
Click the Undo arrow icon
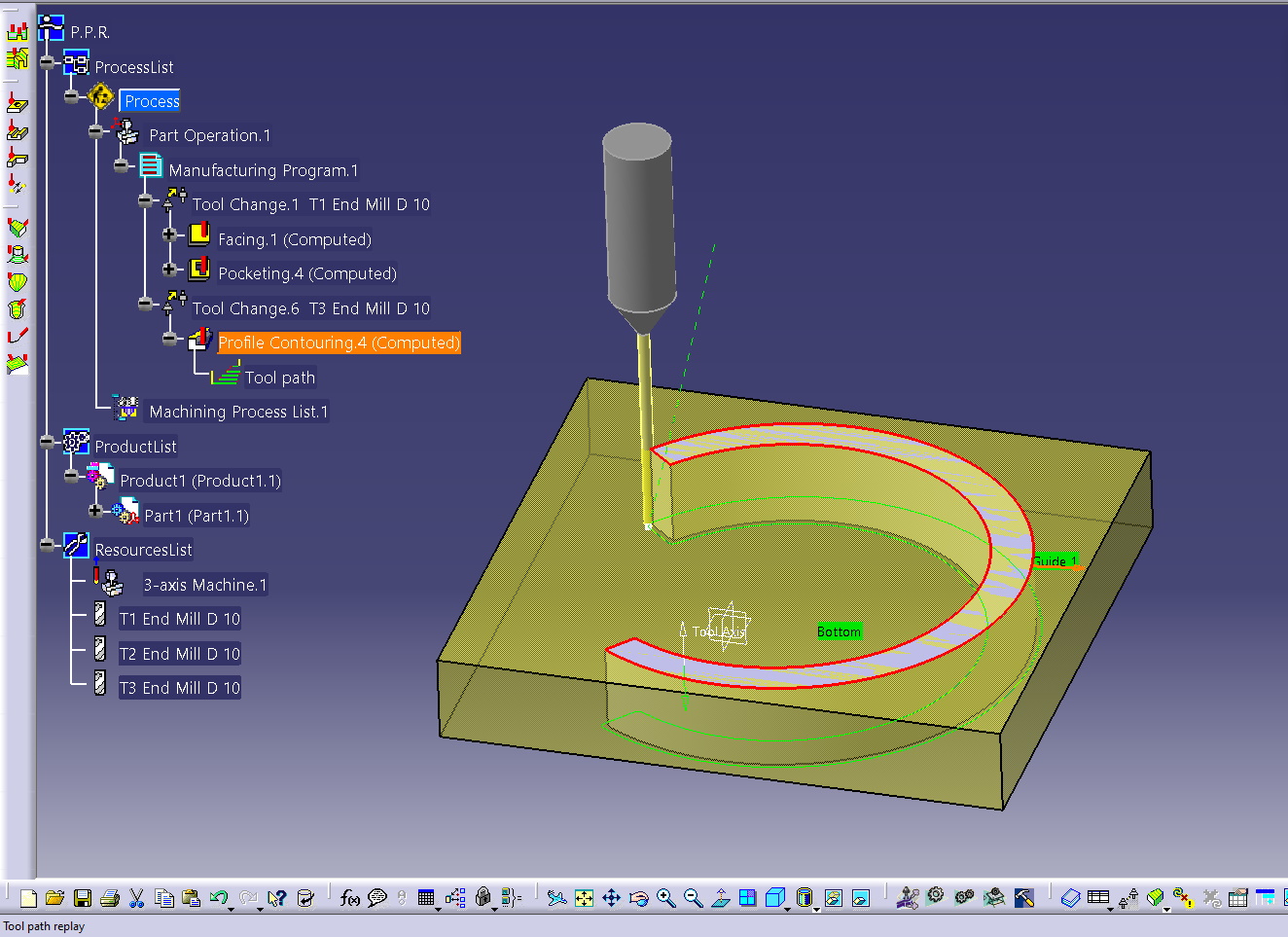(x=218, y=897)
